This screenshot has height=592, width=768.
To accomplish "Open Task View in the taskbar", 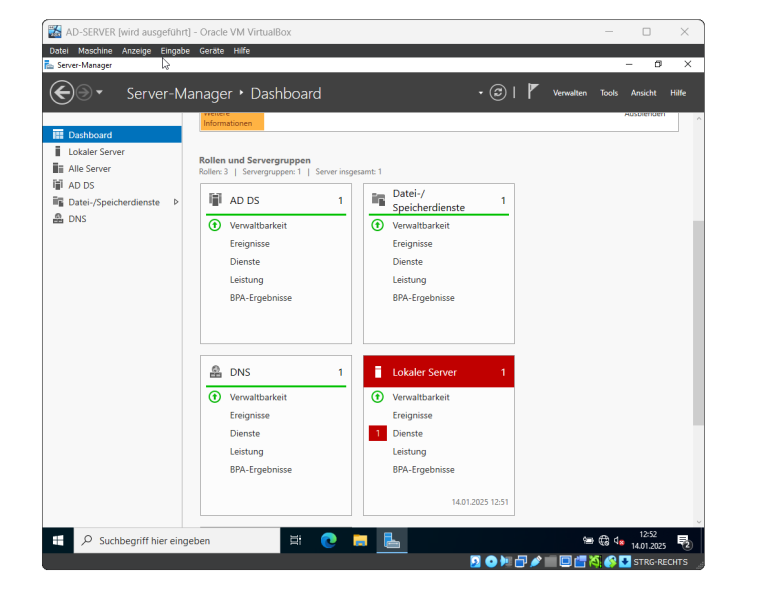I will 295,541.
